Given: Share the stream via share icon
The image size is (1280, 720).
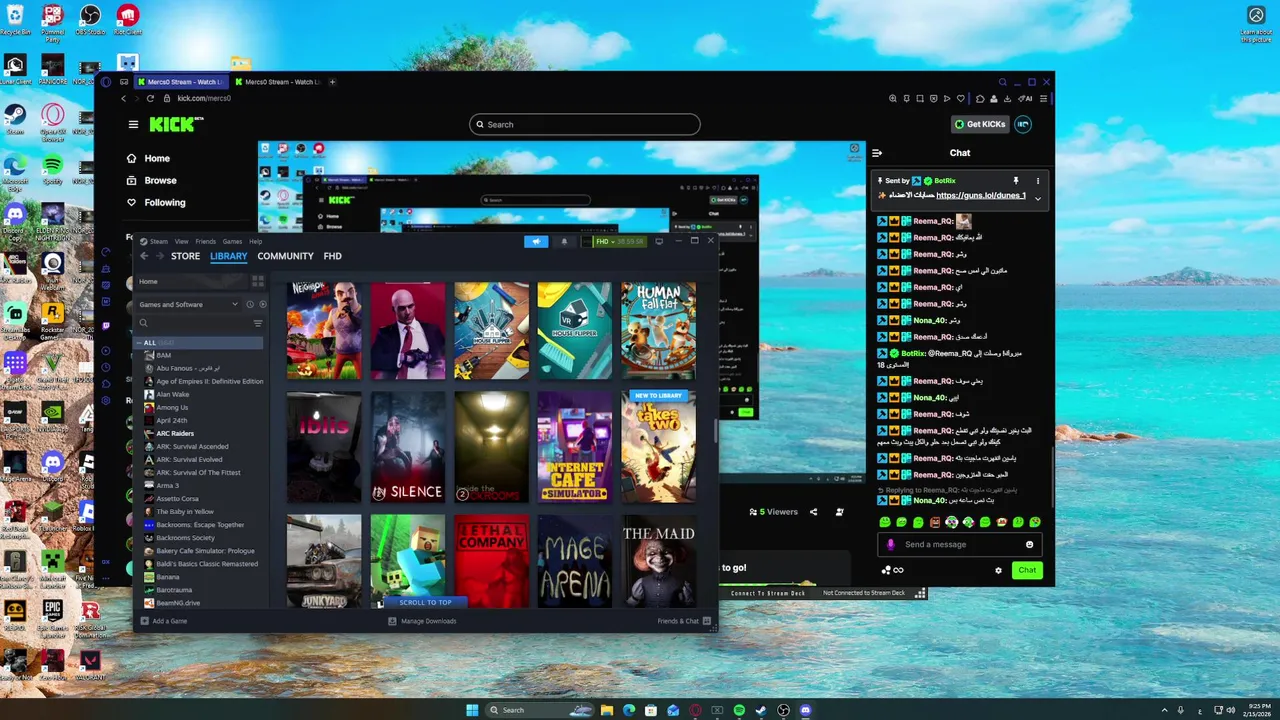Looking at the screenshot, I should pyautogui.click(x=813, y=512).
